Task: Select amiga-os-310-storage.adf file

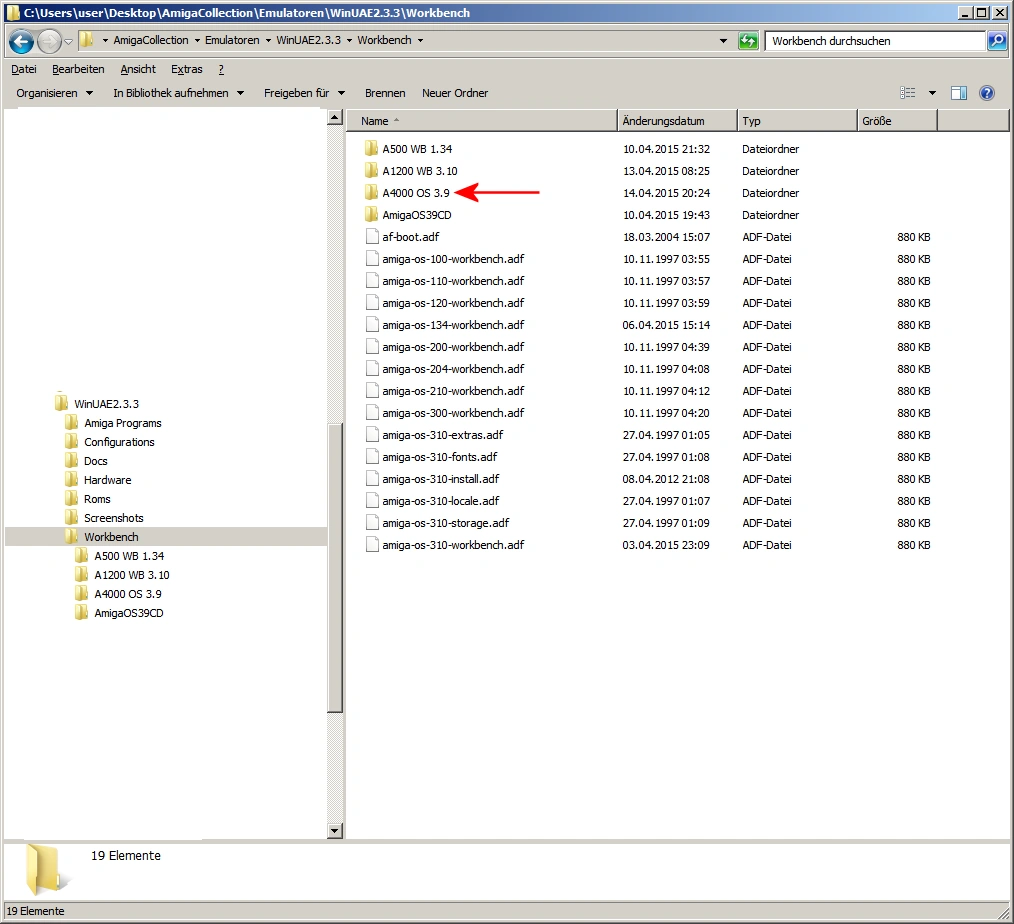Action: click(x=446, y=522)
